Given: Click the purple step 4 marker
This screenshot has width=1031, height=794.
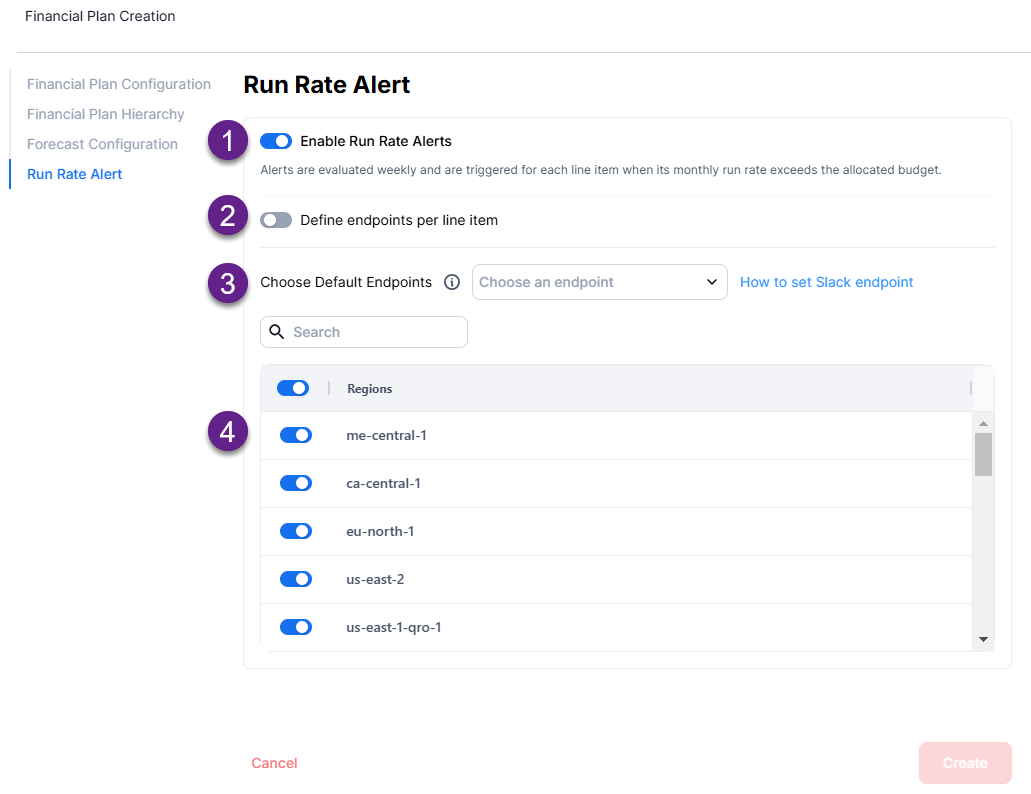Looking at the screenshot, I should [228, 433].
